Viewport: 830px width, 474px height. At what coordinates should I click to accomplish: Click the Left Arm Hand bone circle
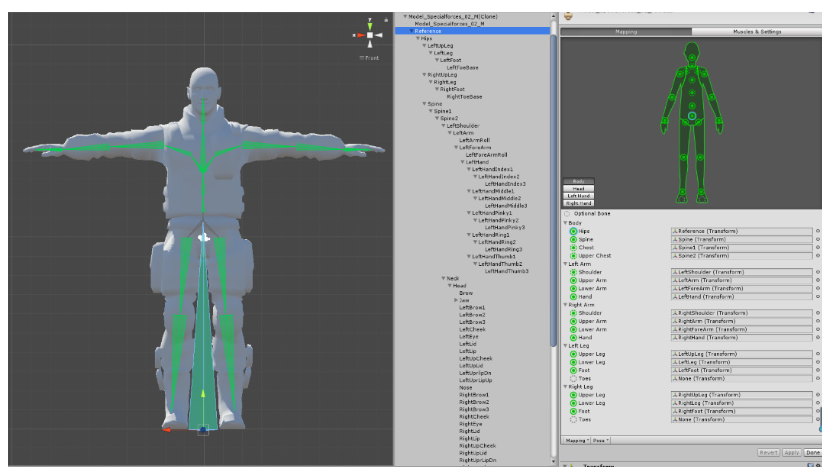tap(573, 296)
